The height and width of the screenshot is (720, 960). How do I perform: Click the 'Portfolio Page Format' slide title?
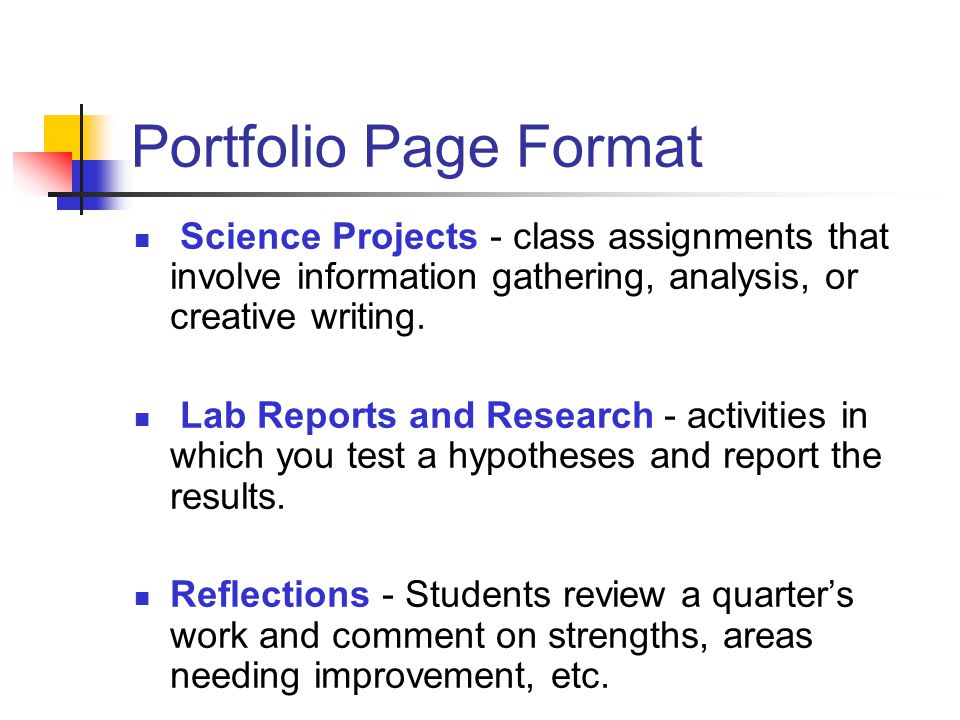[x=417, y=149]
